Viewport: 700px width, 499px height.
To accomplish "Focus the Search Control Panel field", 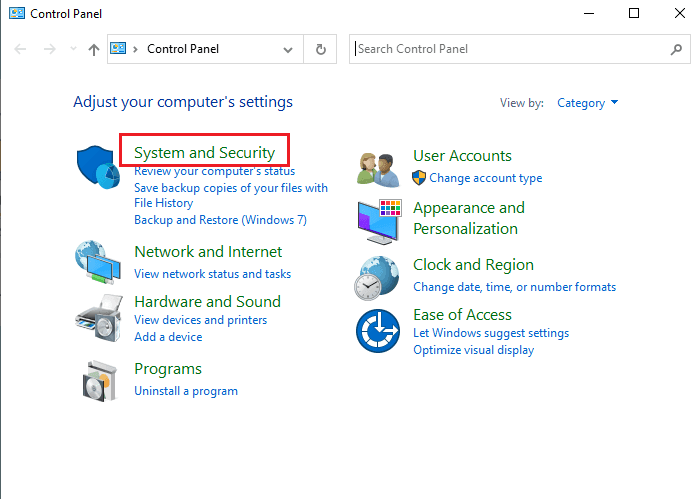I will tap(520, 49).
